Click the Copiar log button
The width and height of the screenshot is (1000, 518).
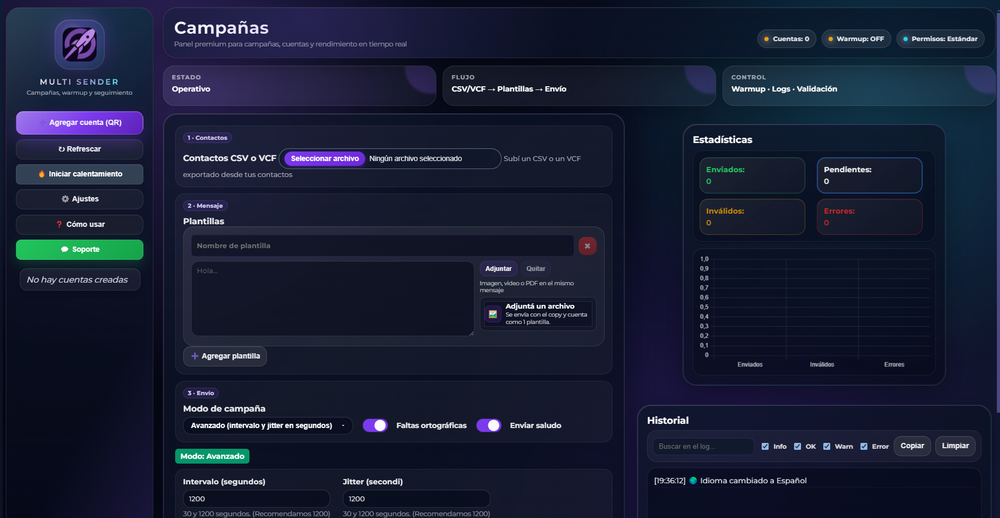[912, 446]
